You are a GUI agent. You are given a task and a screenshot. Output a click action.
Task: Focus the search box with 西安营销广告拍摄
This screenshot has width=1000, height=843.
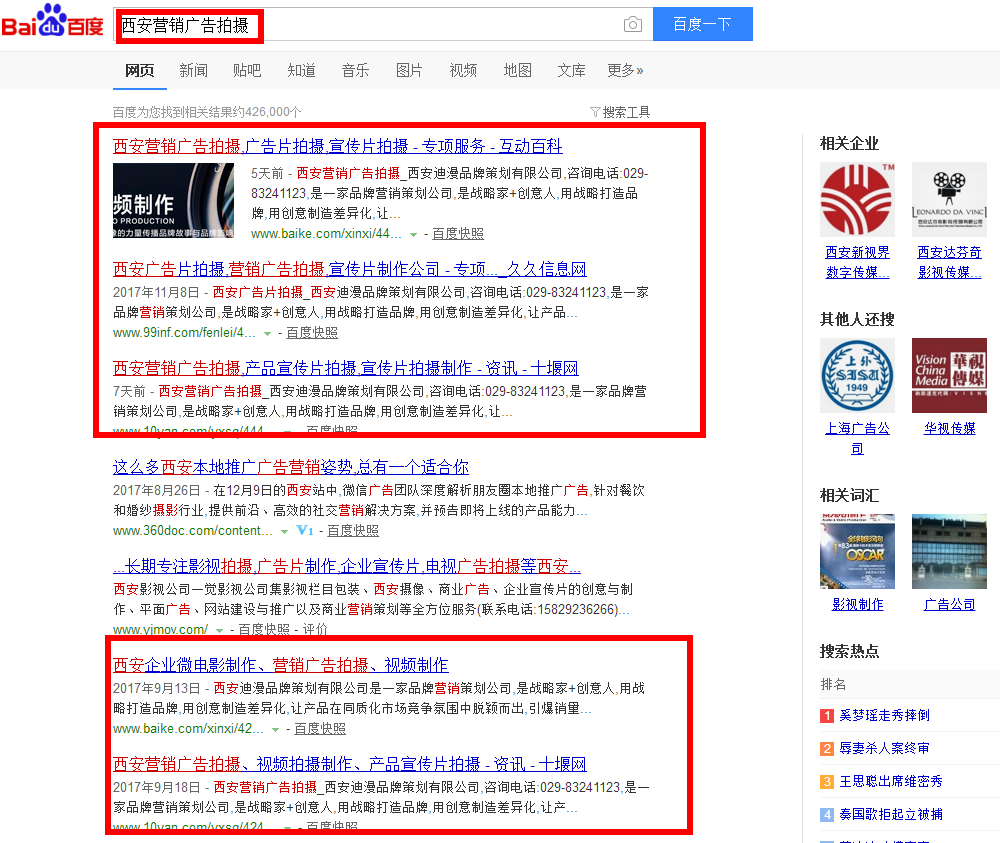383,24
